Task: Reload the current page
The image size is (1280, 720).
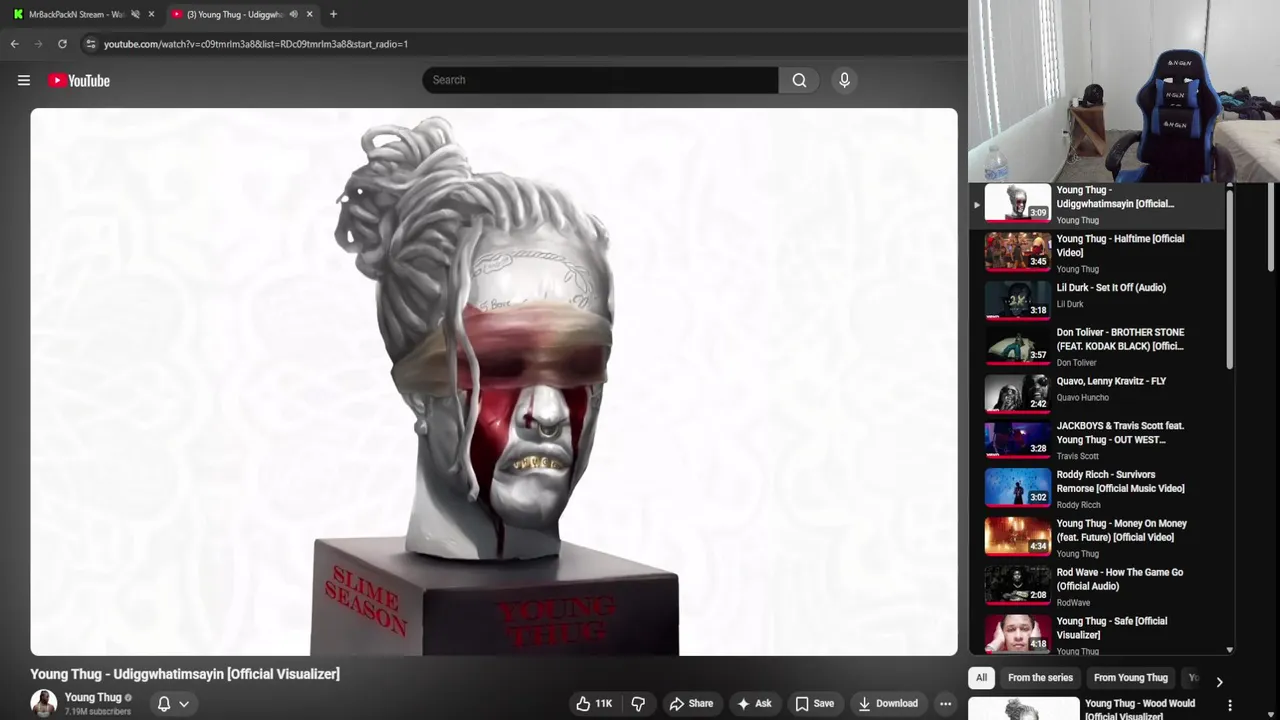Action: [62, 44]
